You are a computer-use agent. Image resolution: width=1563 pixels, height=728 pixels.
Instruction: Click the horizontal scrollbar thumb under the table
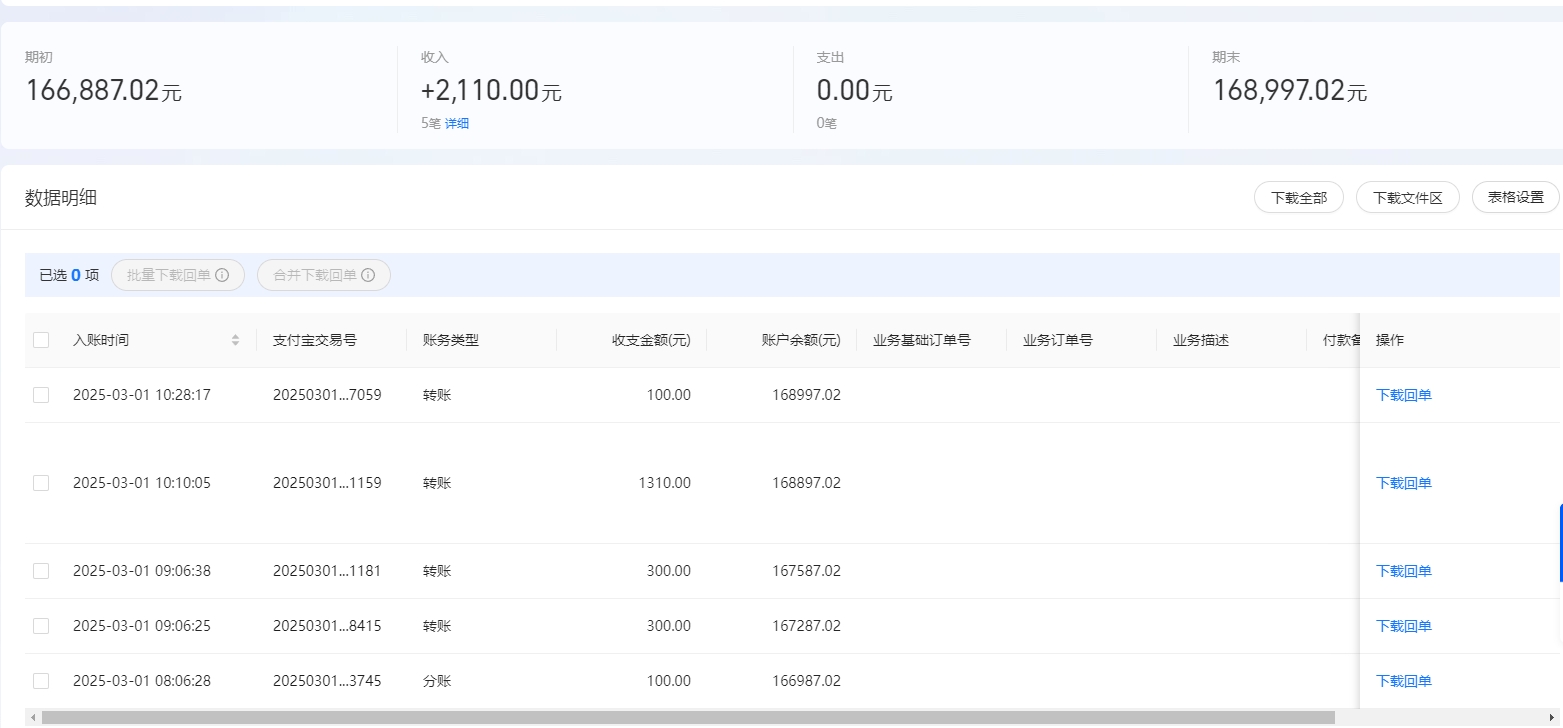tap(688, 717)
